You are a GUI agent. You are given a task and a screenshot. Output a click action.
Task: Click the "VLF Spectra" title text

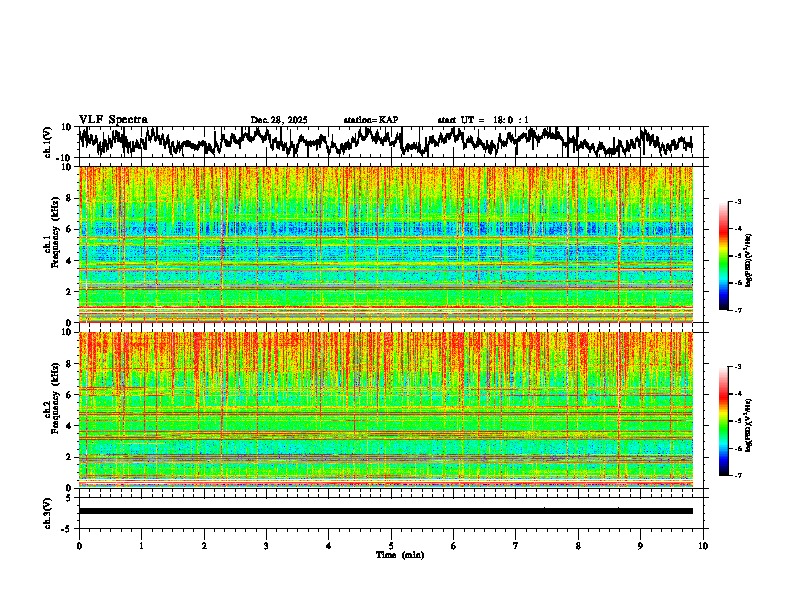tap(113, 120)
